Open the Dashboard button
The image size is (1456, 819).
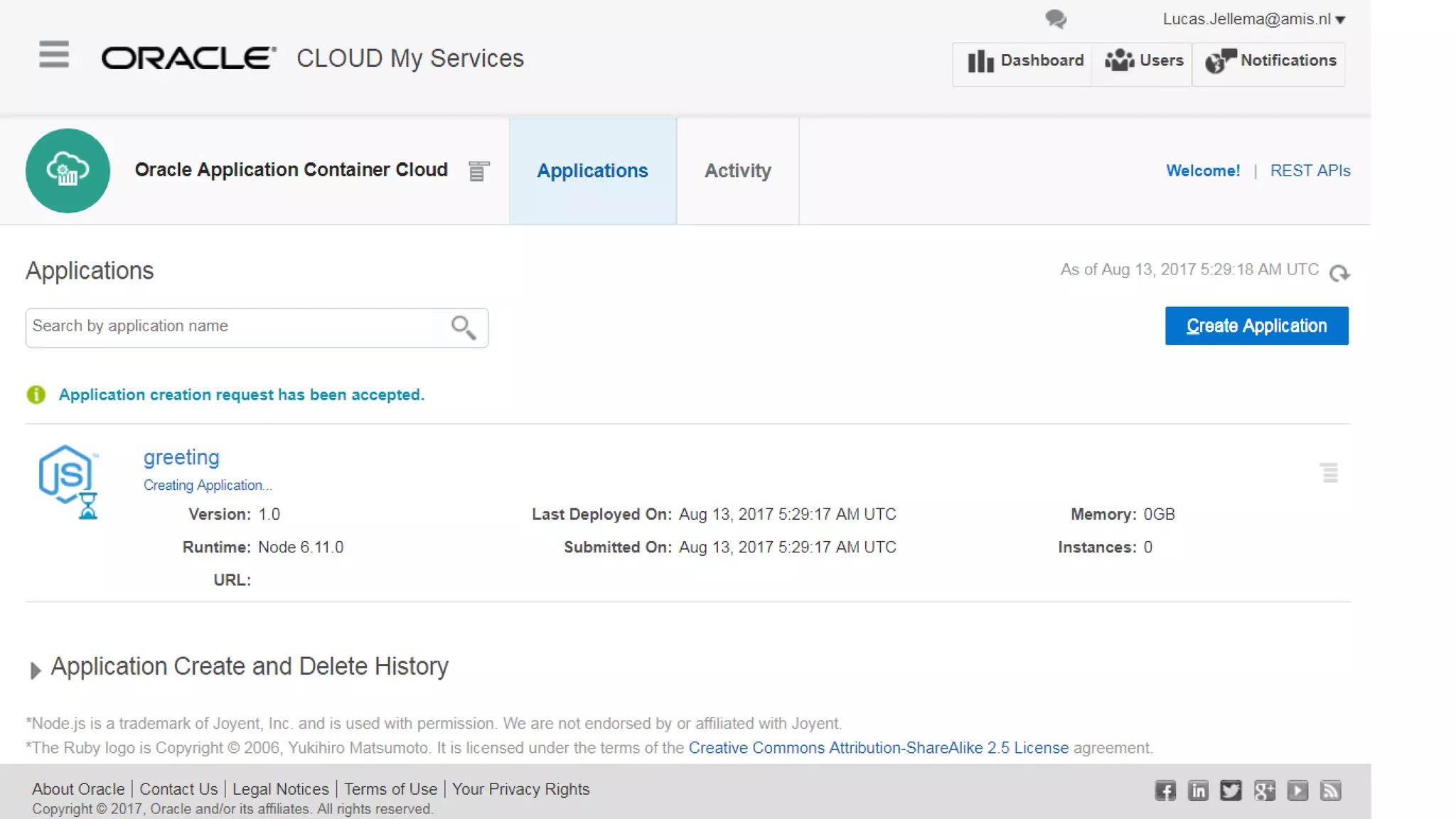[x=1024, y=61]
